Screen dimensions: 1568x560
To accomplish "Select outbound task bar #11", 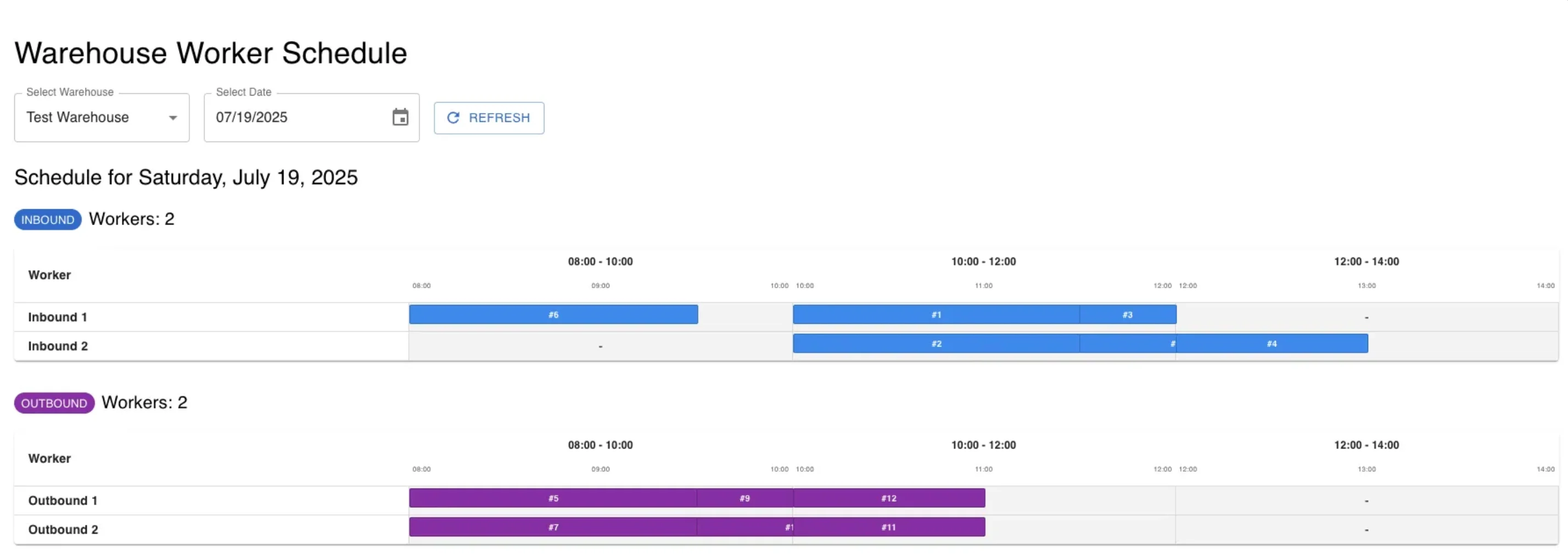I will click(x=889, y=528).
